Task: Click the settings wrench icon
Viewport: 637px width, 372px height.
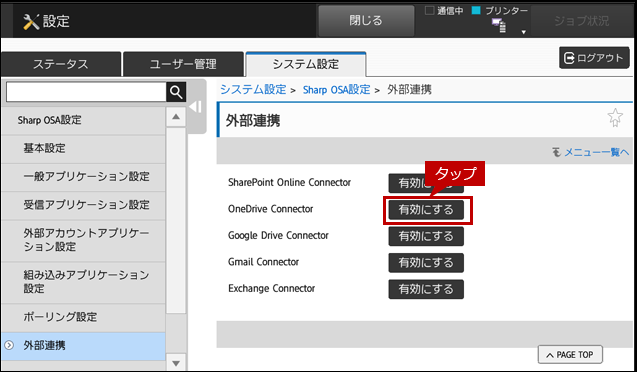Action: [x=31, y=22]
